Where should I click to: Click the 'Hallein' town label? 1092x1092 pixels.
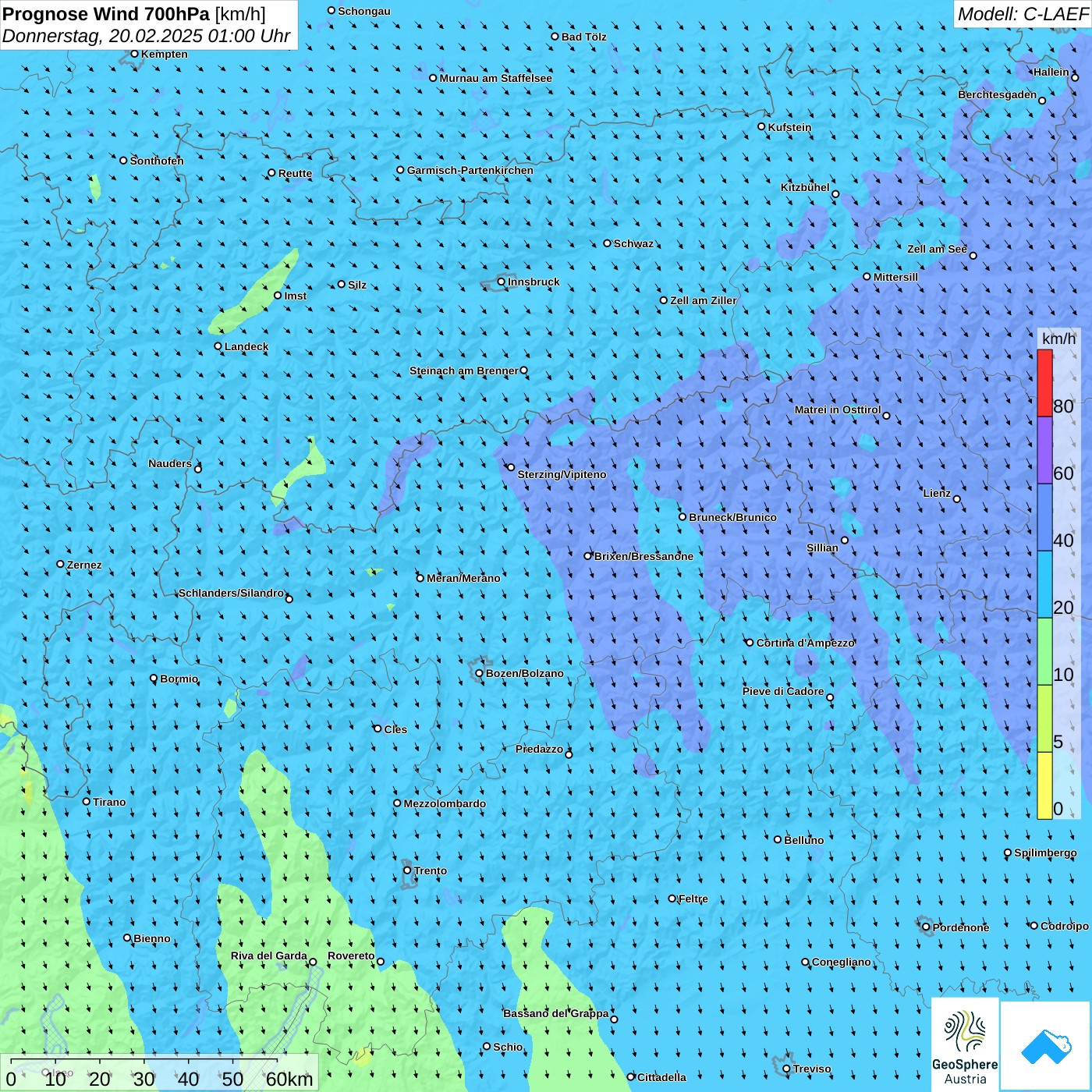tap(1051, 72)
